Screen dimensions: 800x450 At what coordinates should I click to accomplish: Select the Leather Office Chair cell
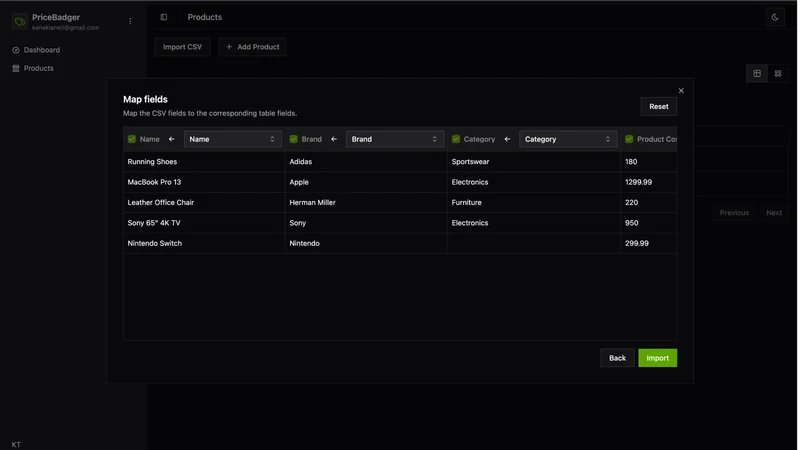click(x=204, y=203)
